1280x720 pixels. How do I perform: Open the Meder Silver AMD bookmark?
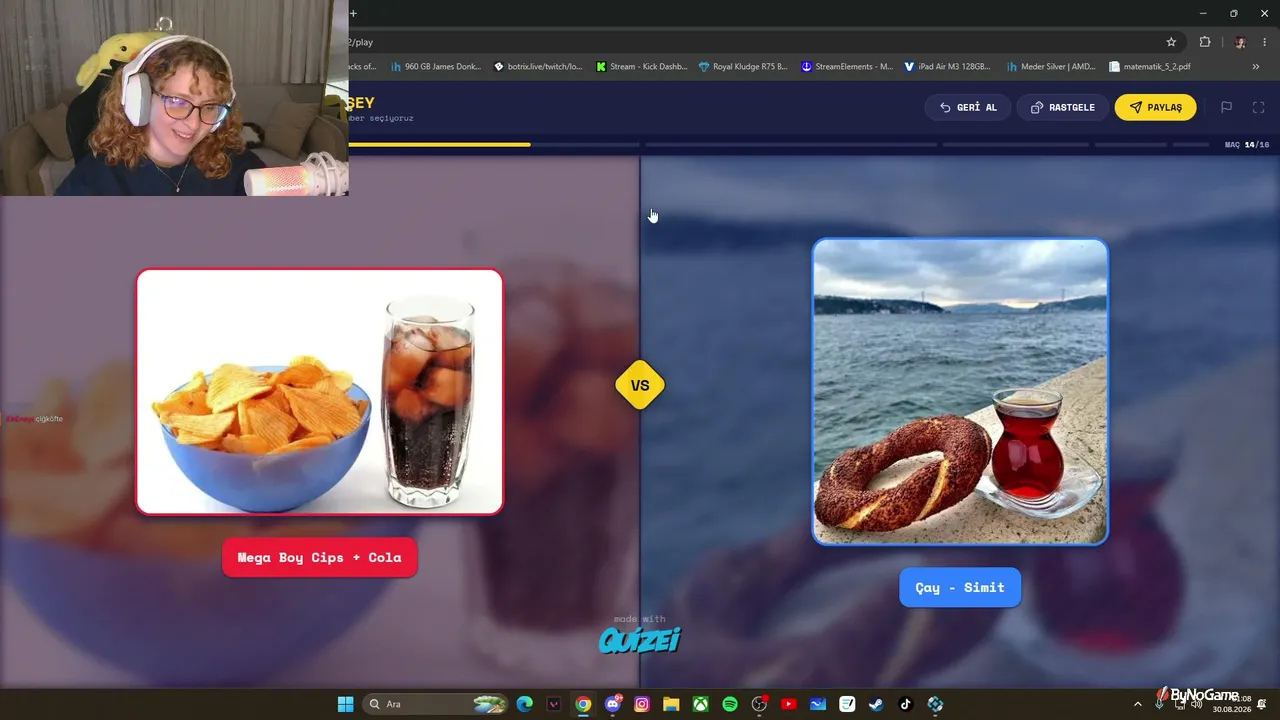1051,67
